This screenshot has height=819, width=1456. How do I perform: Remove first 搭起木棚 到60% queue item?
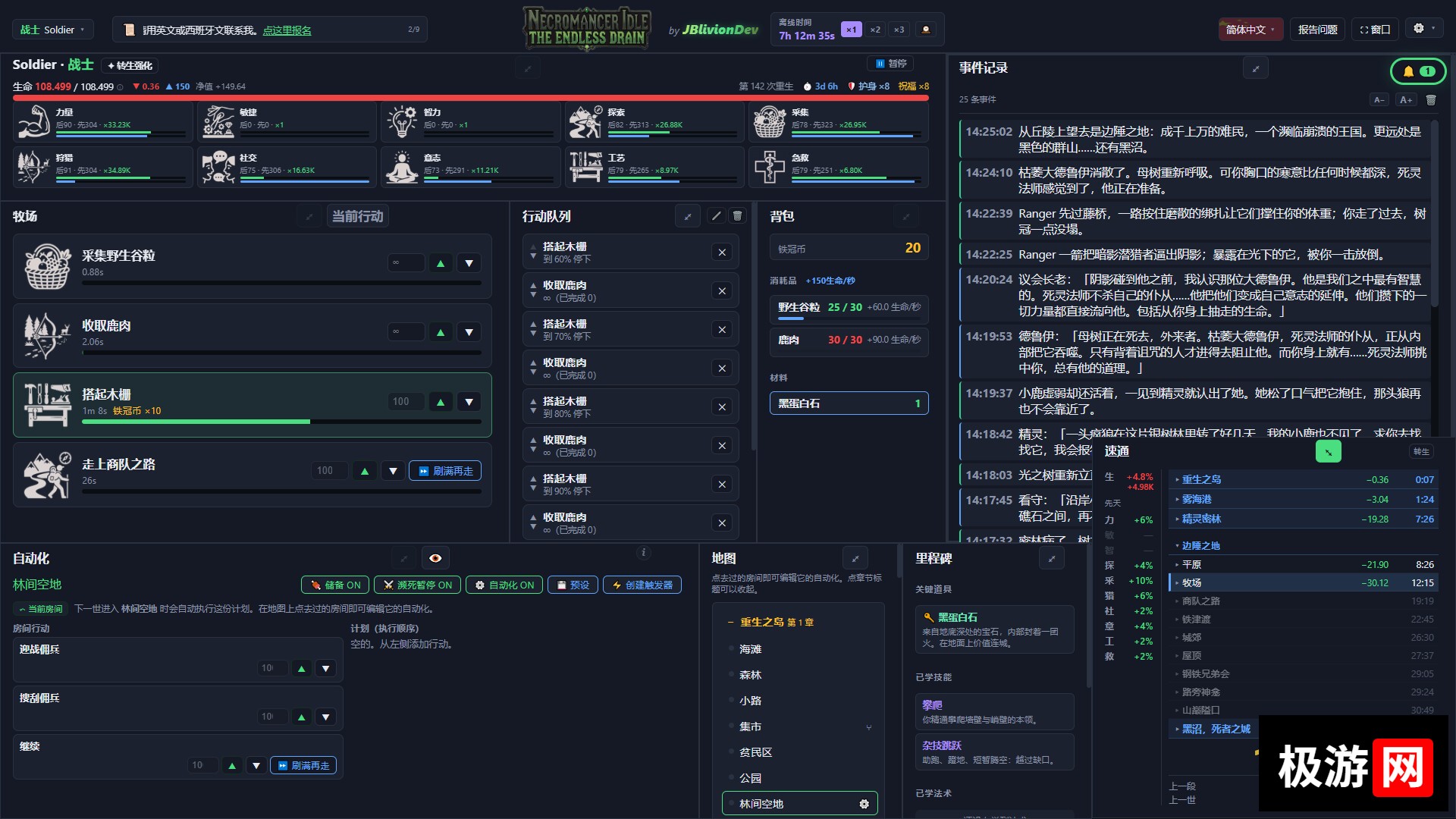(x=722, y=253)
